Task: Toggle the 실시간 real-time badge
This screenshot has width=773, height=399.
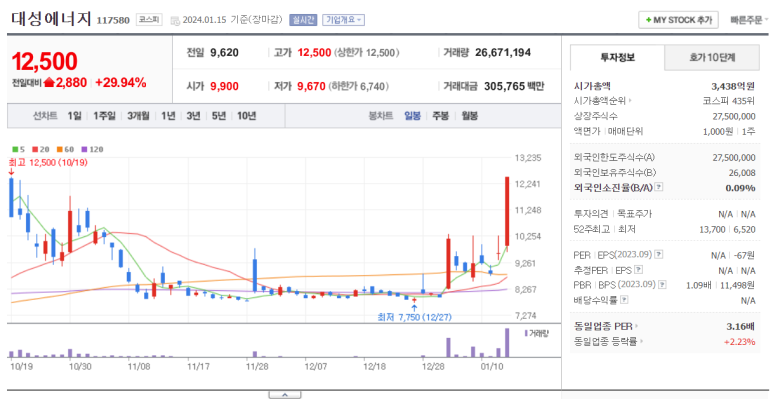Action: click(x=303, y=20)
